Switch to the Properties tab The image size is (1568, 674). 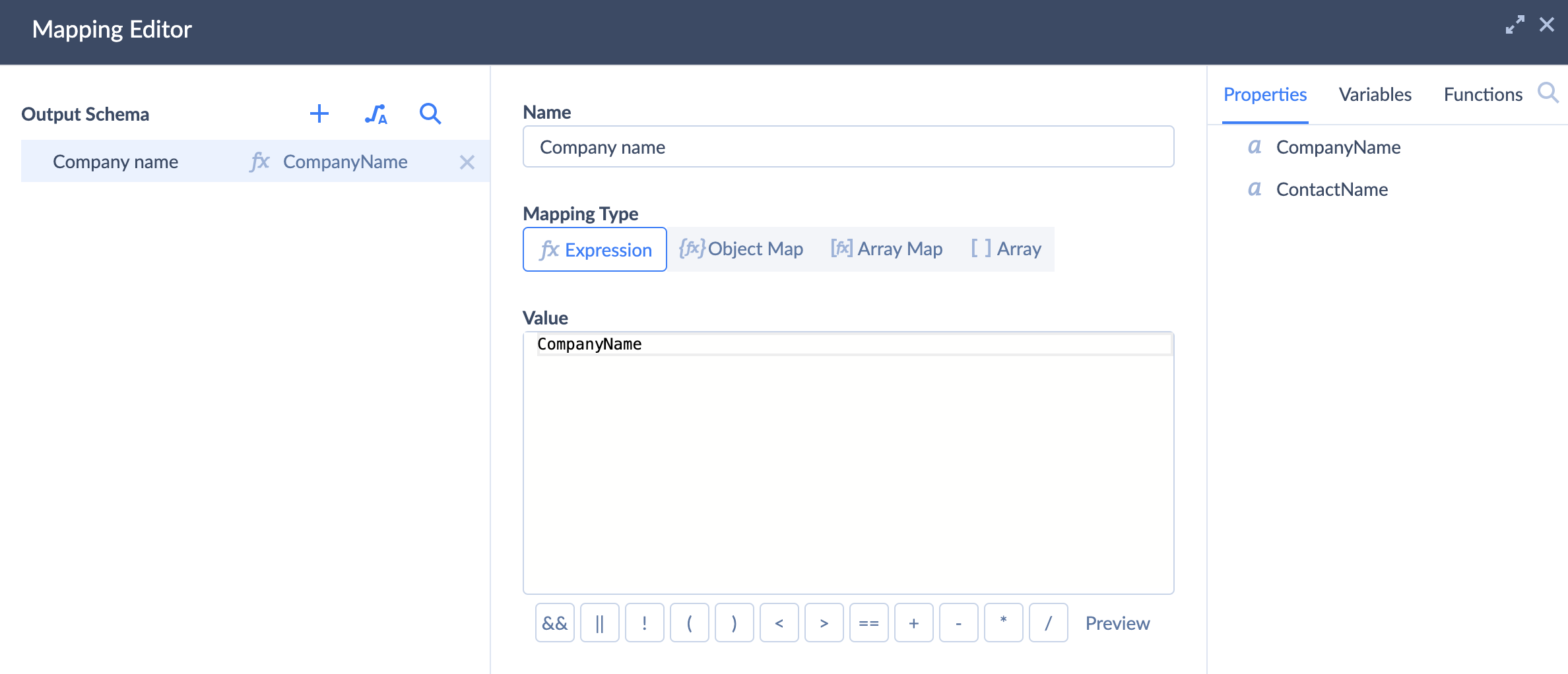click(1265, 94)
